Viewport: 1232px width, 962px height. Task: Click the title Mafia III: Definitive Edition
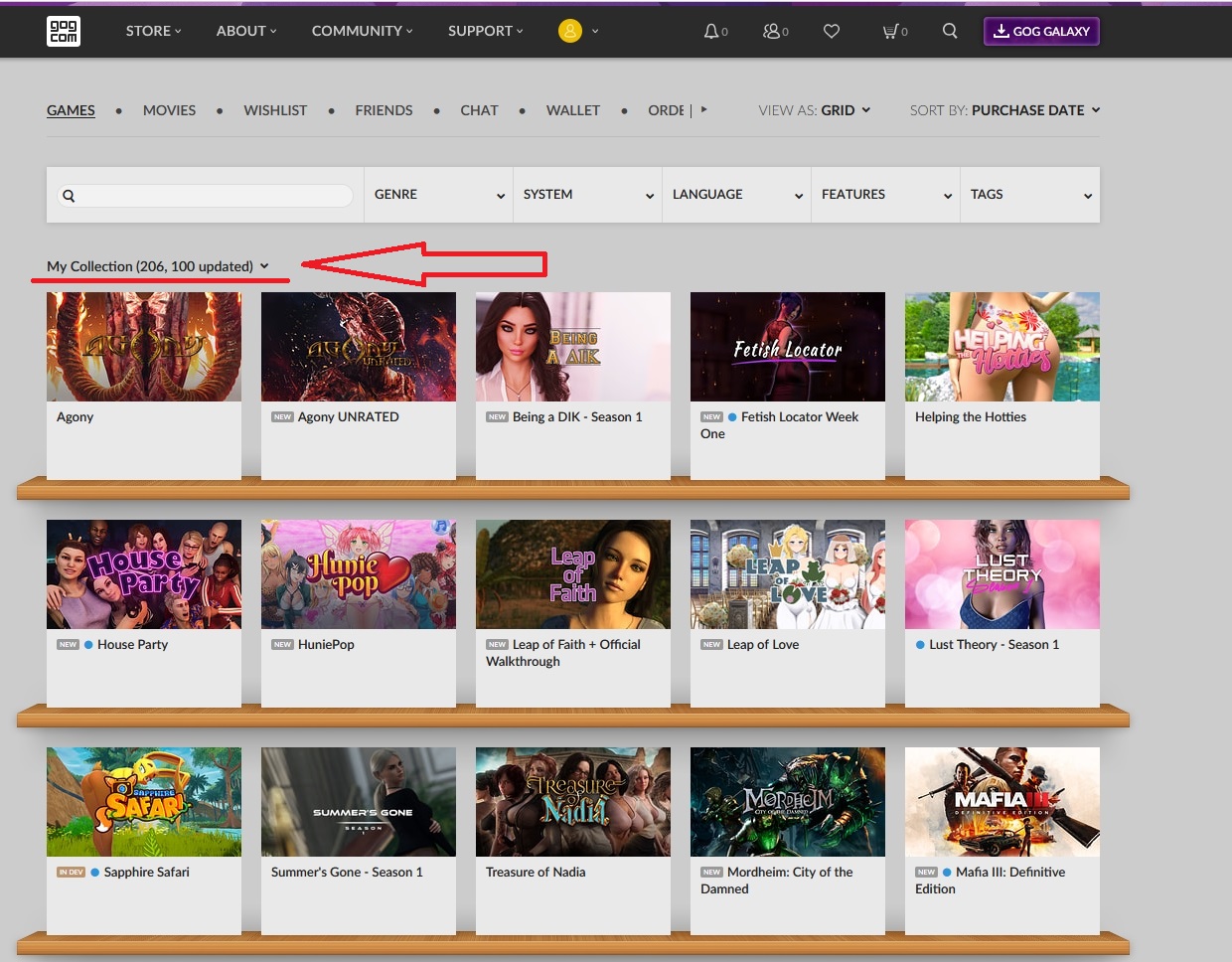tap(991, 881)
